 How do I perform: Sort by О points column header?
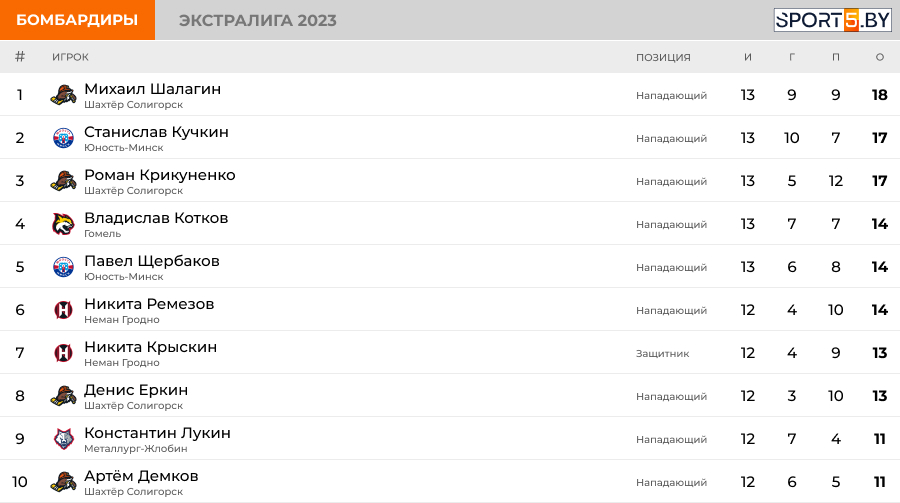(x=879, y=57)
